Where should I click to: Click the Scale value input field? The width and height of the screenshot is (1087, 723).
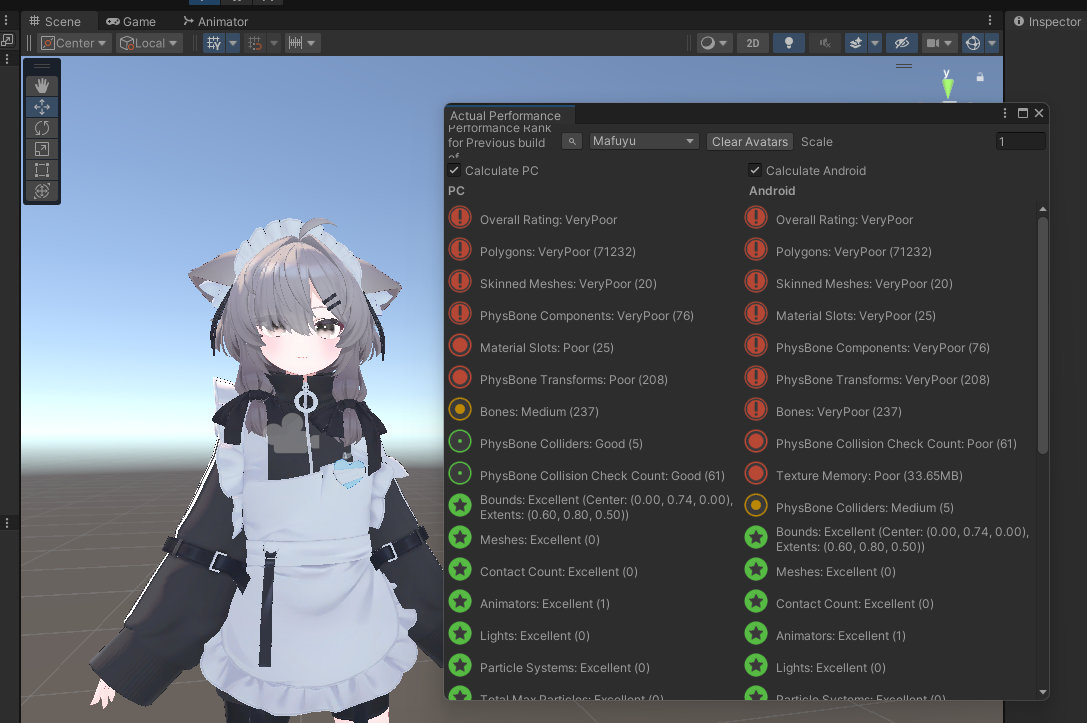pos(1020,141)
